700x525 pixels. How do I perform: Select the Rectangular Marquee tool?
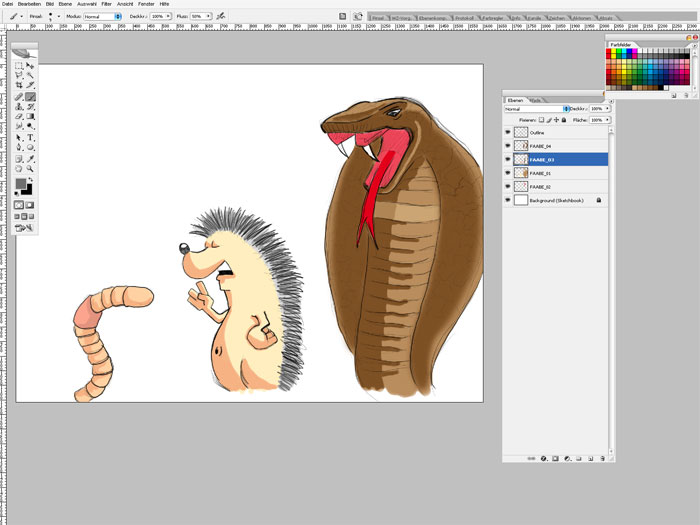point(19,65)
